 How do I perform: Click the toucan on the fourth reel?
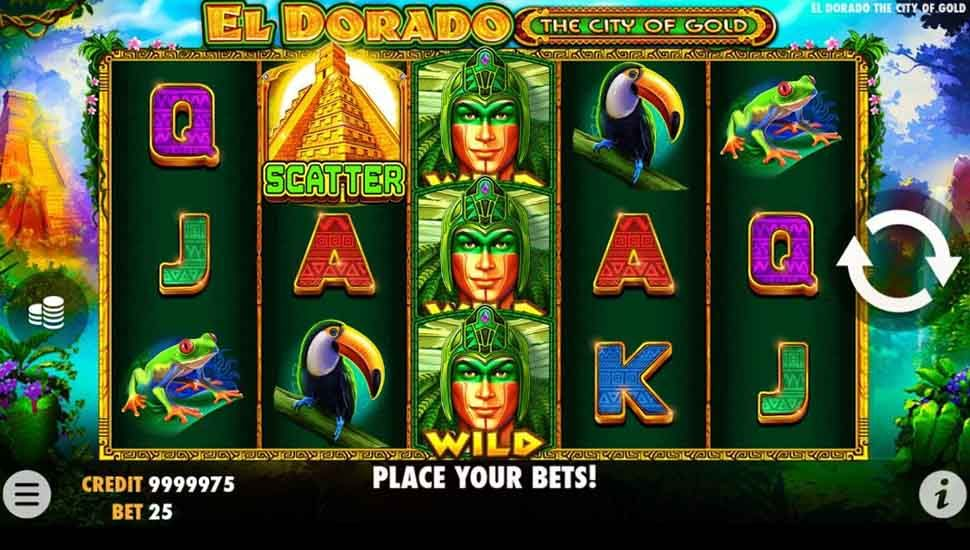(x=629, y=124)
